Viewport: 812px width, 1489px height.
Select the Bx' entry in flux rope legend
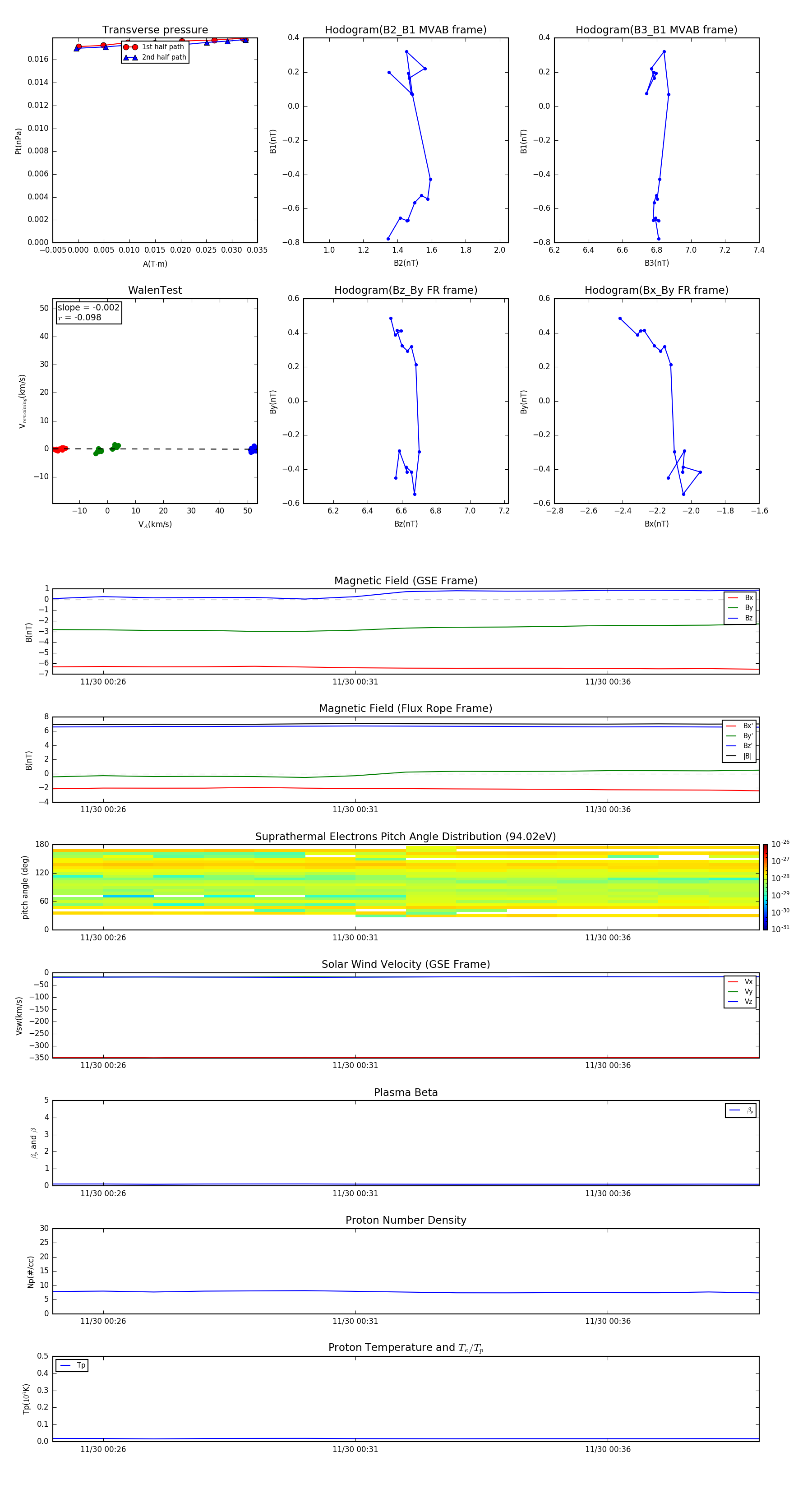(739, 726)
